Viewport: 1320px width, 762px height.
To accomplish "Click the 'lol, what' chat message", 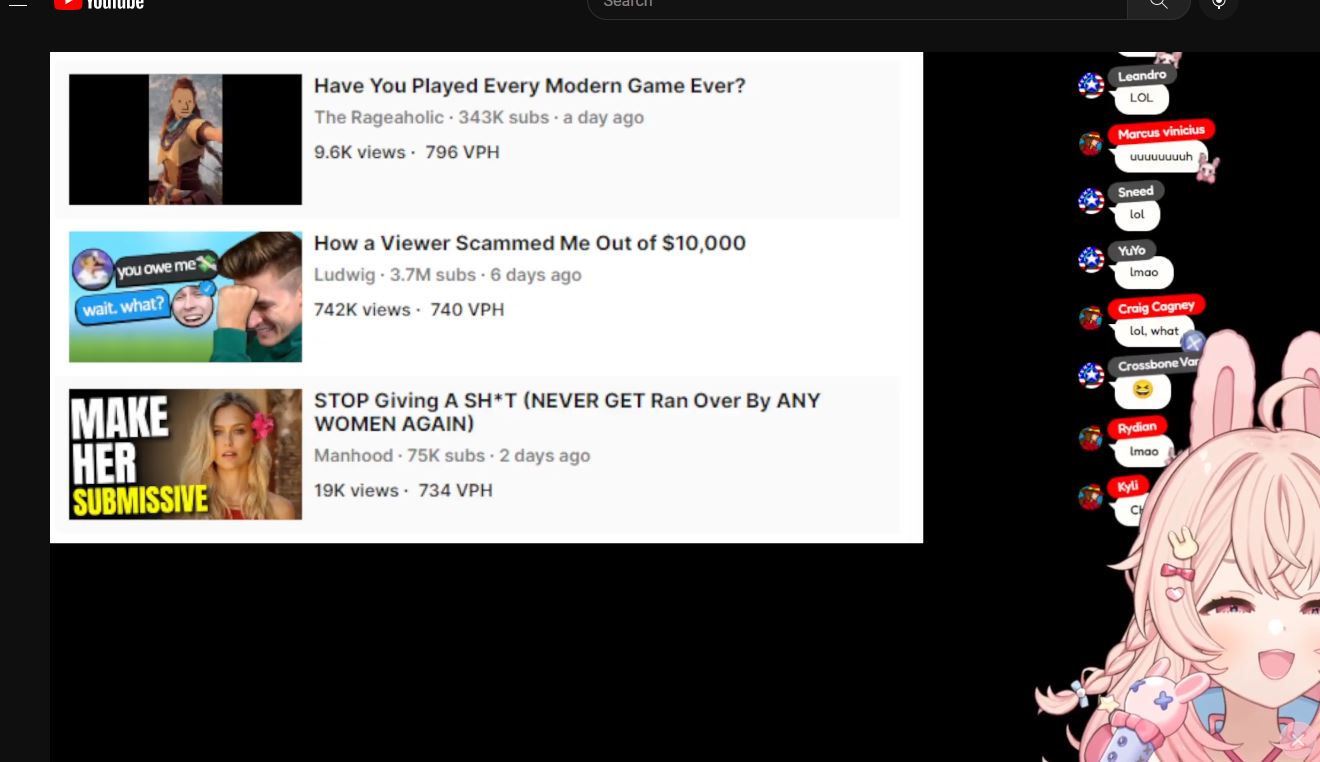I will click(1154, 331).
